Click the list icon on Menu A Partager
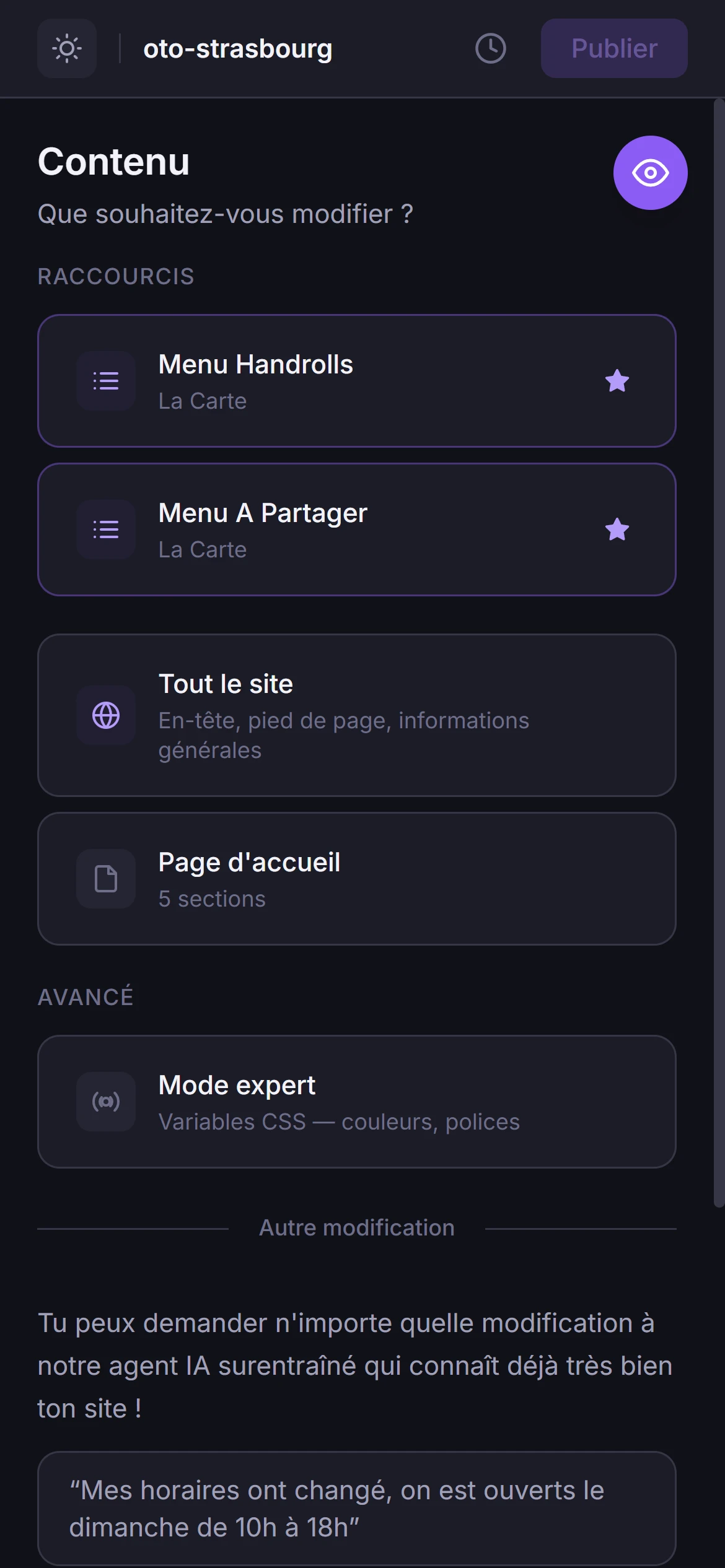This screenshot has height=1568, width=725. [x=105, y=529]
